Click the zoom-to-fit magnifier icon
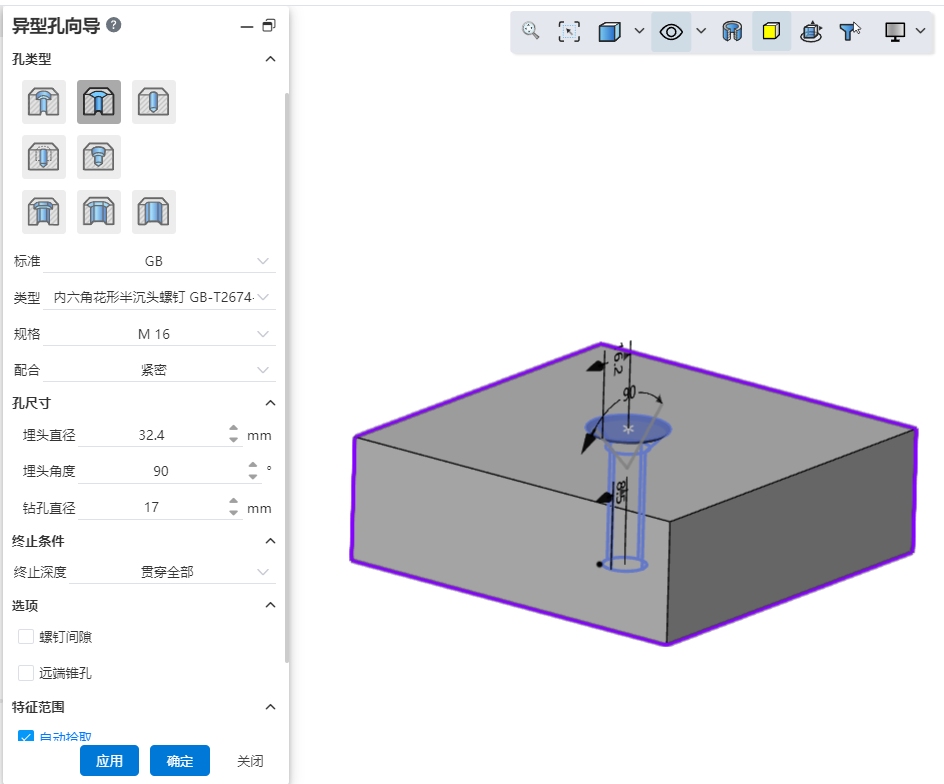 tap(531, 31)
